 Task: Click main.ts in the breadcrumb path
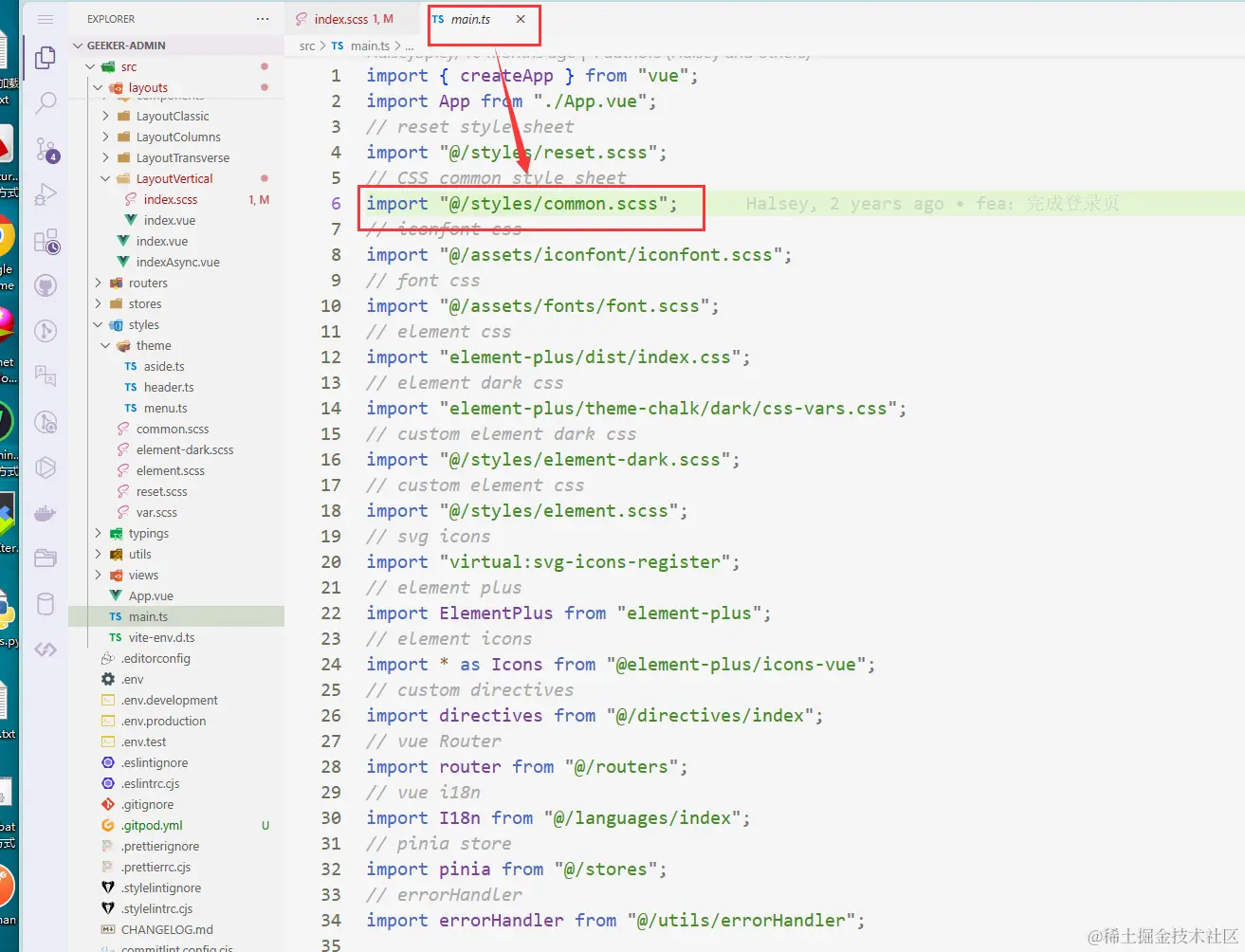click(x=370, y=46)
